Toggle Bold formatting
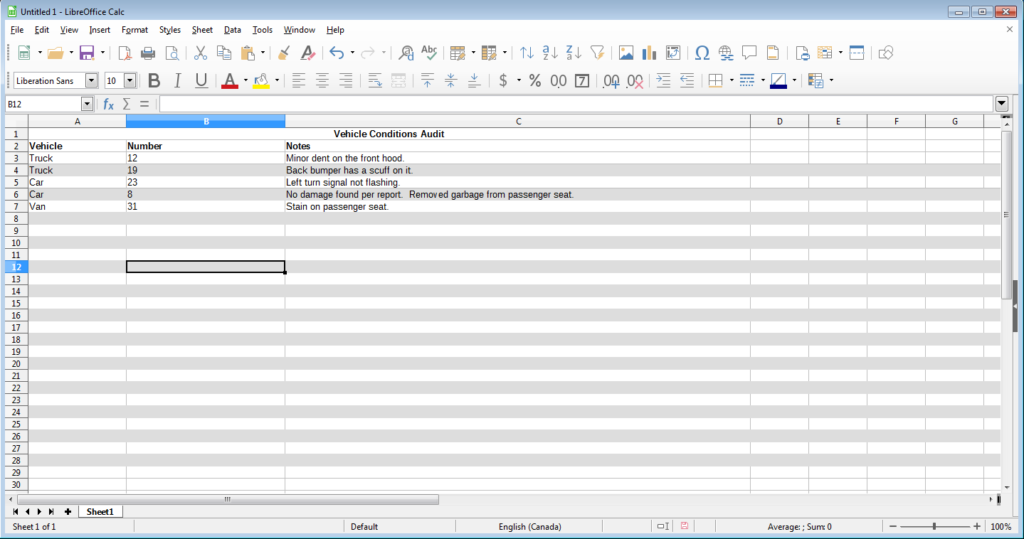Viewport: 1024px width, 539px height. pyautogui.click(x=154, y=81)
